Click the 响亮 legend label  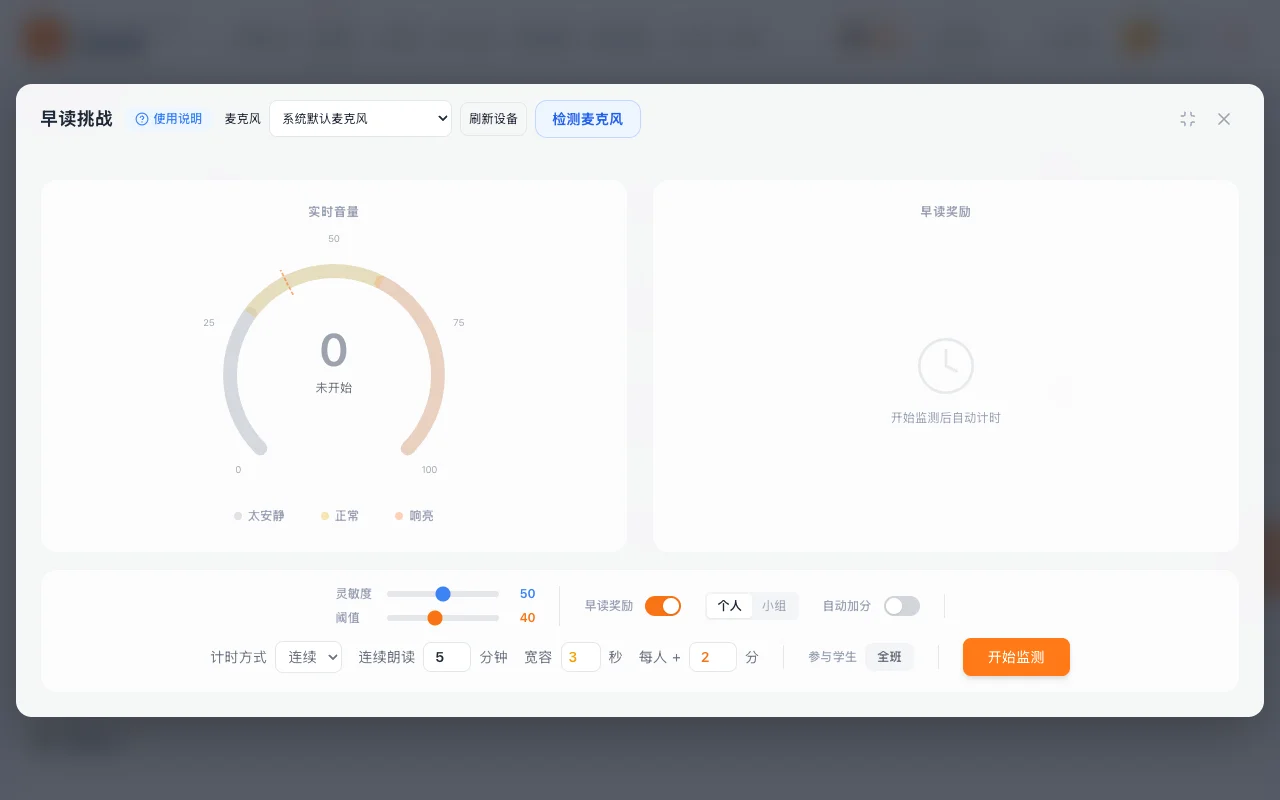coord(422,516)
